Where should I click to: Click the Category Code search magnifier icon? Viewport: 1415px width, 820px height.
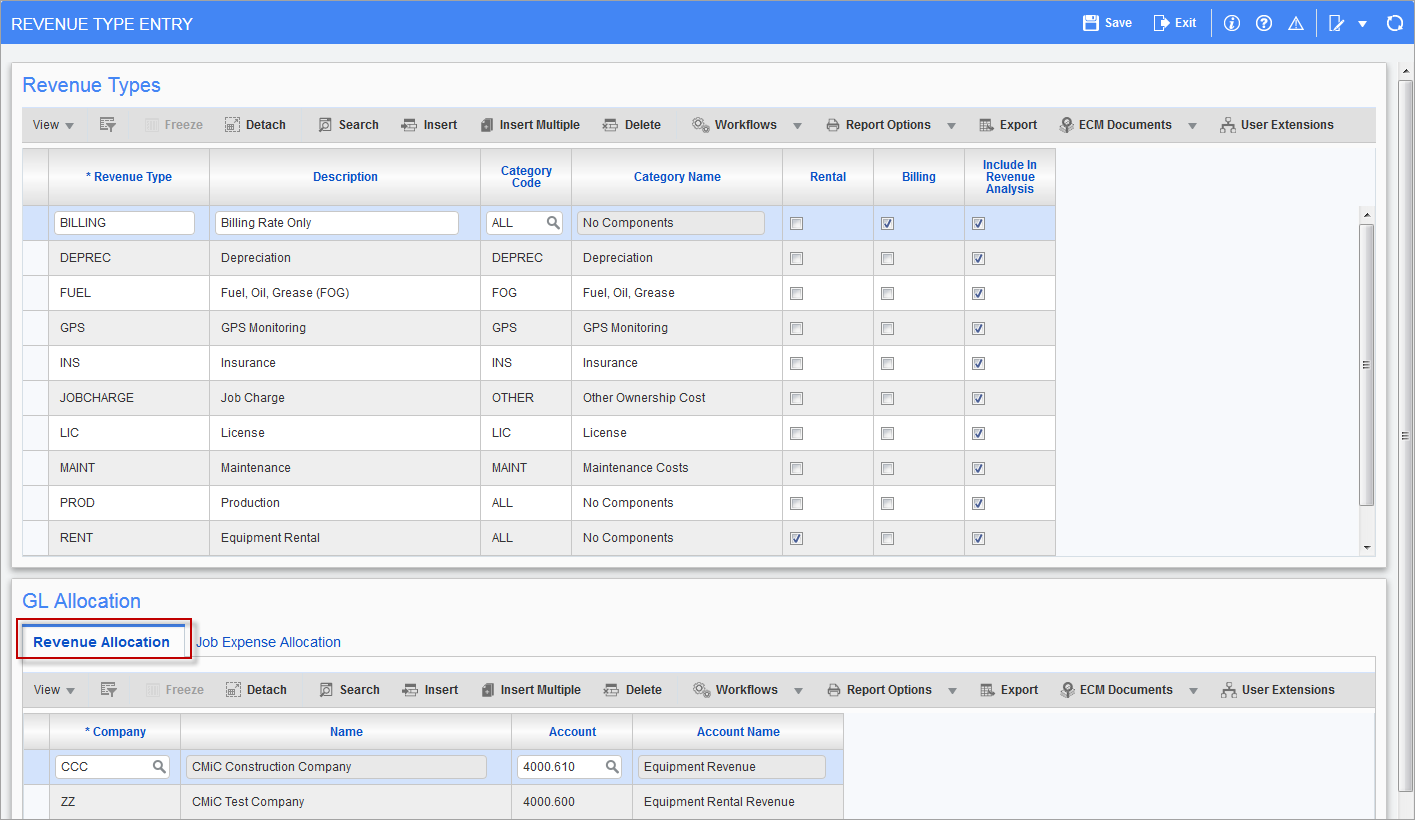click(x=552, y=223)
